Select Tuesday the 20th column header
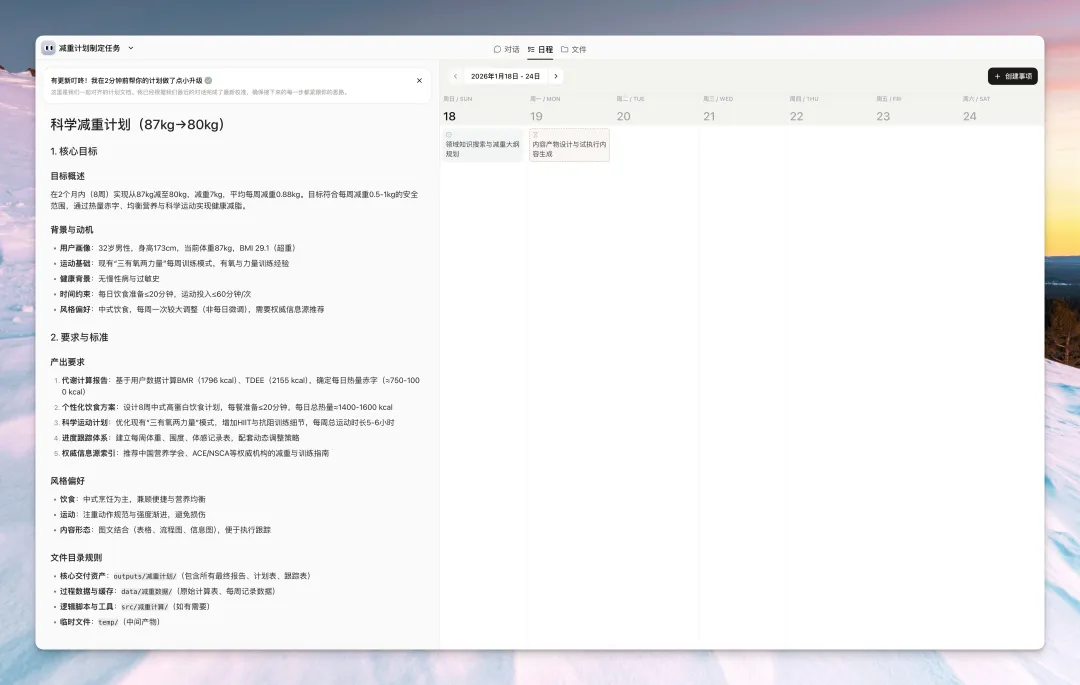Viewport: 1080px width, 685px height. 623,116
